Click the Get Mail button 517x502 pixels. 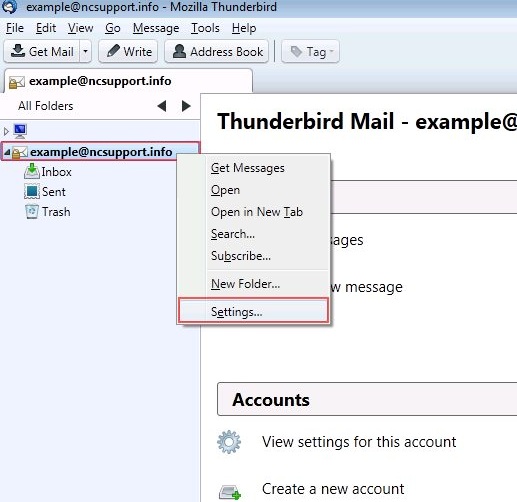point(42,52)
